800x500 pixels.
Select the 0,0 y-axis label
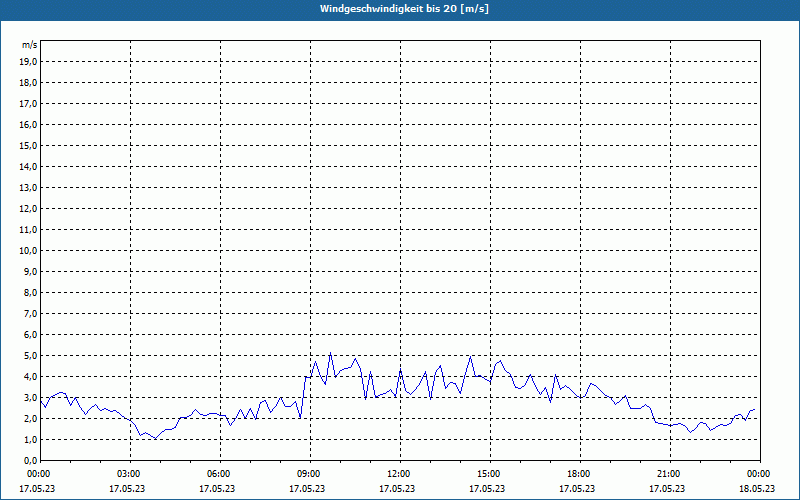click(30, 460)
